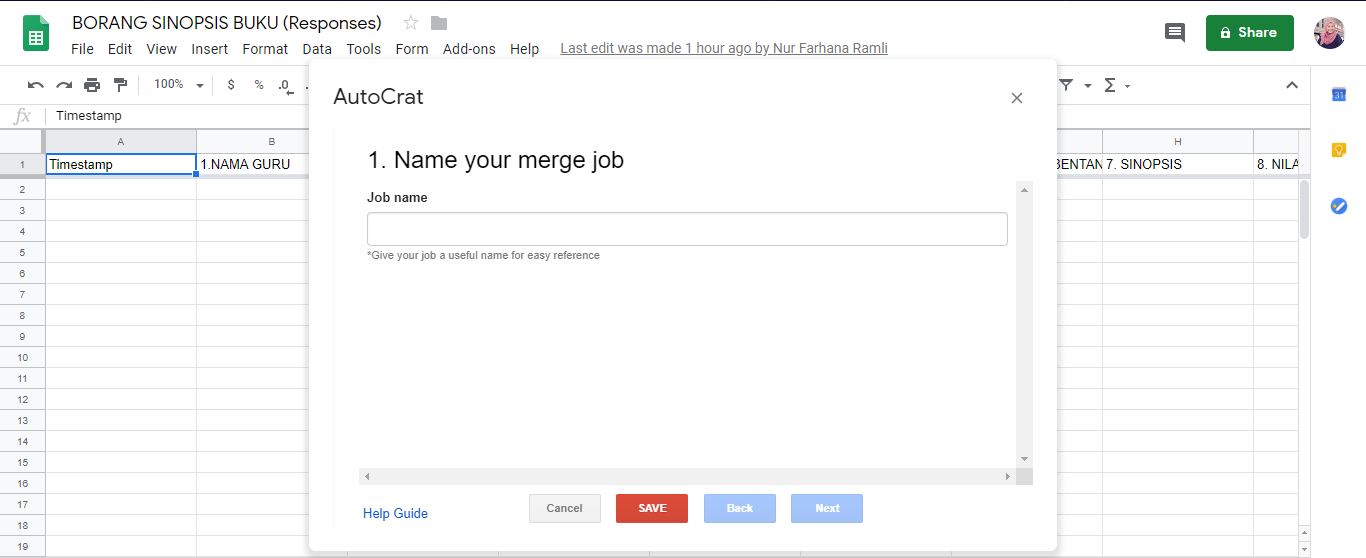1366x558 pixels.
Task: Click the Job name text field
Action: [x=687, y=229]
